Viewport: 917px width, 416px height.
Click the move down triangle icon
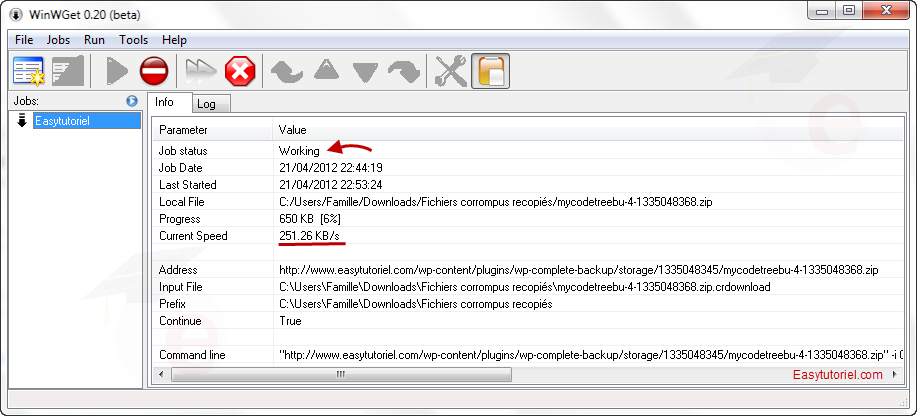[x=366, y=73]
